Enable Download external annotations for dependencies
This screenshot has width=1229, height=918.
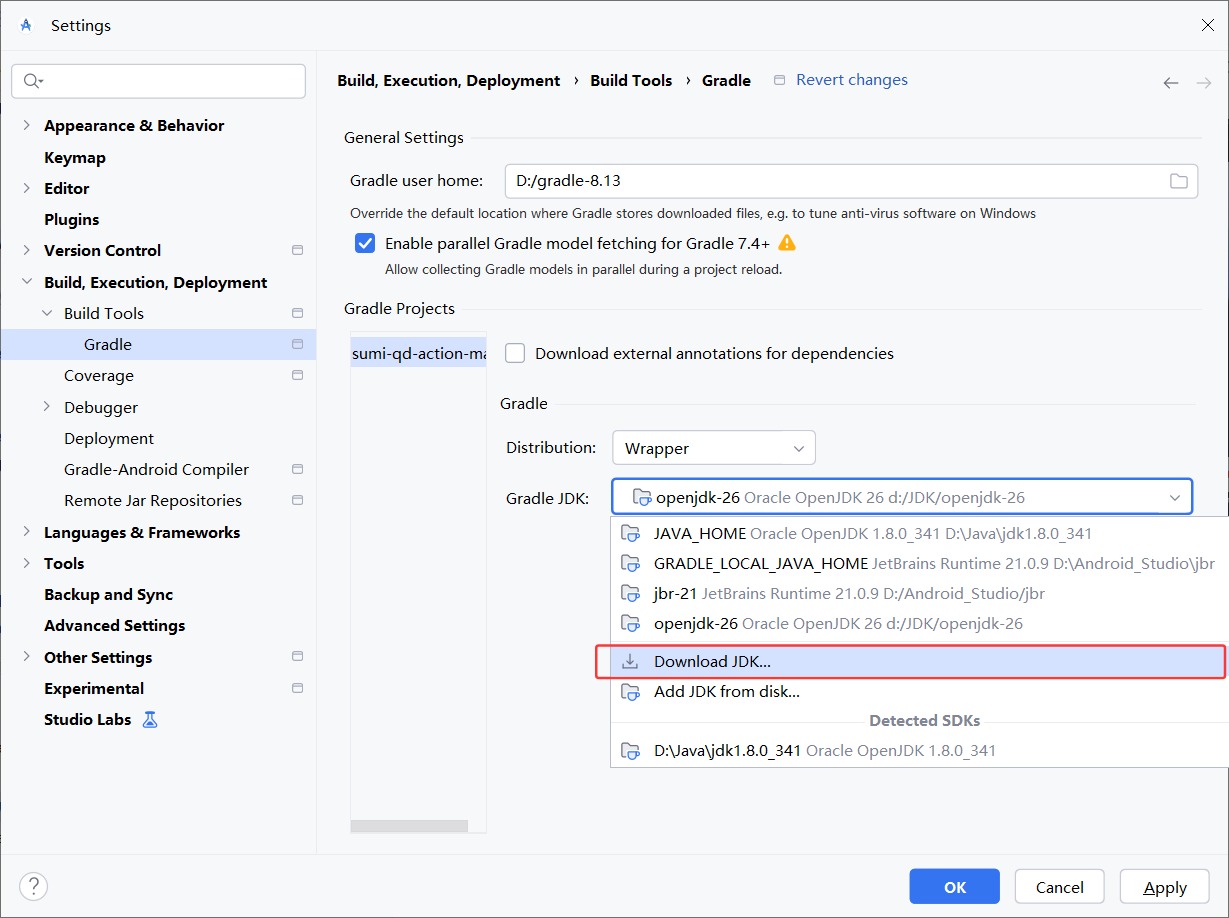[515, 353]
